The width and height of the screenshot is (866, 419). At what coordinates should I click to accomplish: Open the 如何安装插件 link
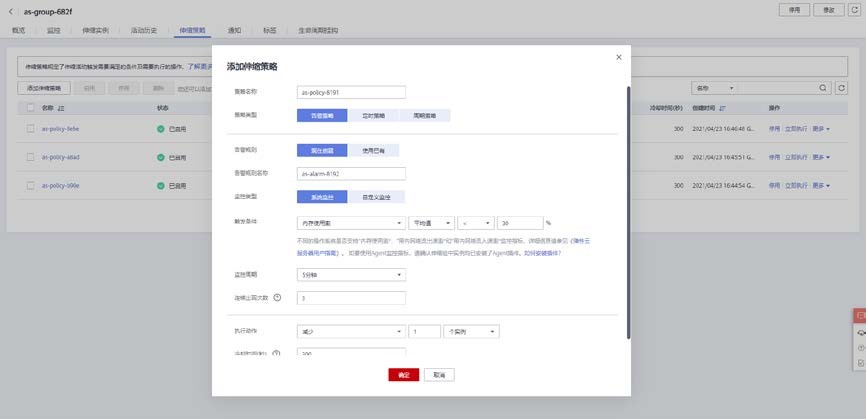(542, 253)
